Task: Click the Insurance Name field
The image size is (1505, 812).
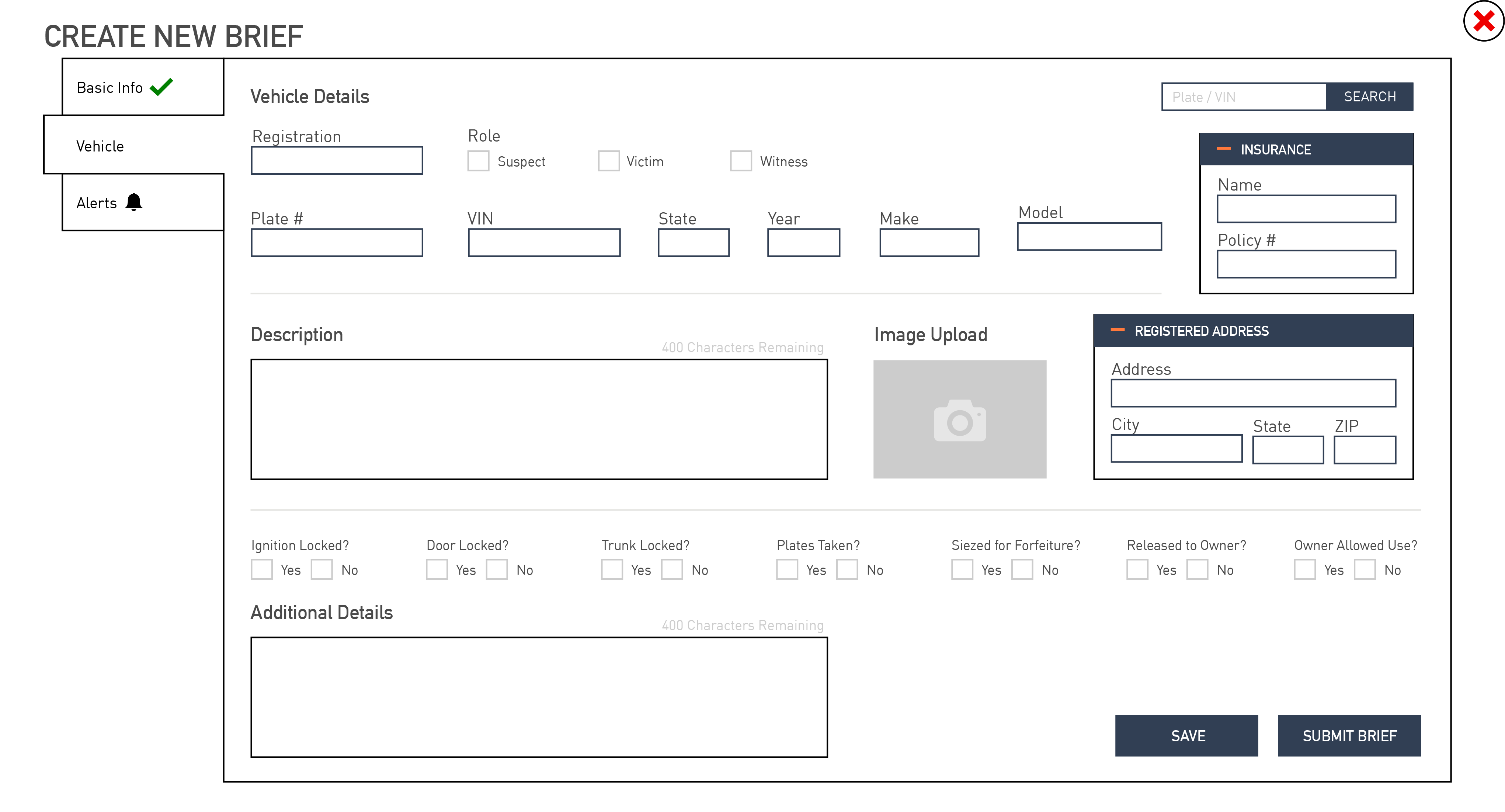Action: 1307,209
